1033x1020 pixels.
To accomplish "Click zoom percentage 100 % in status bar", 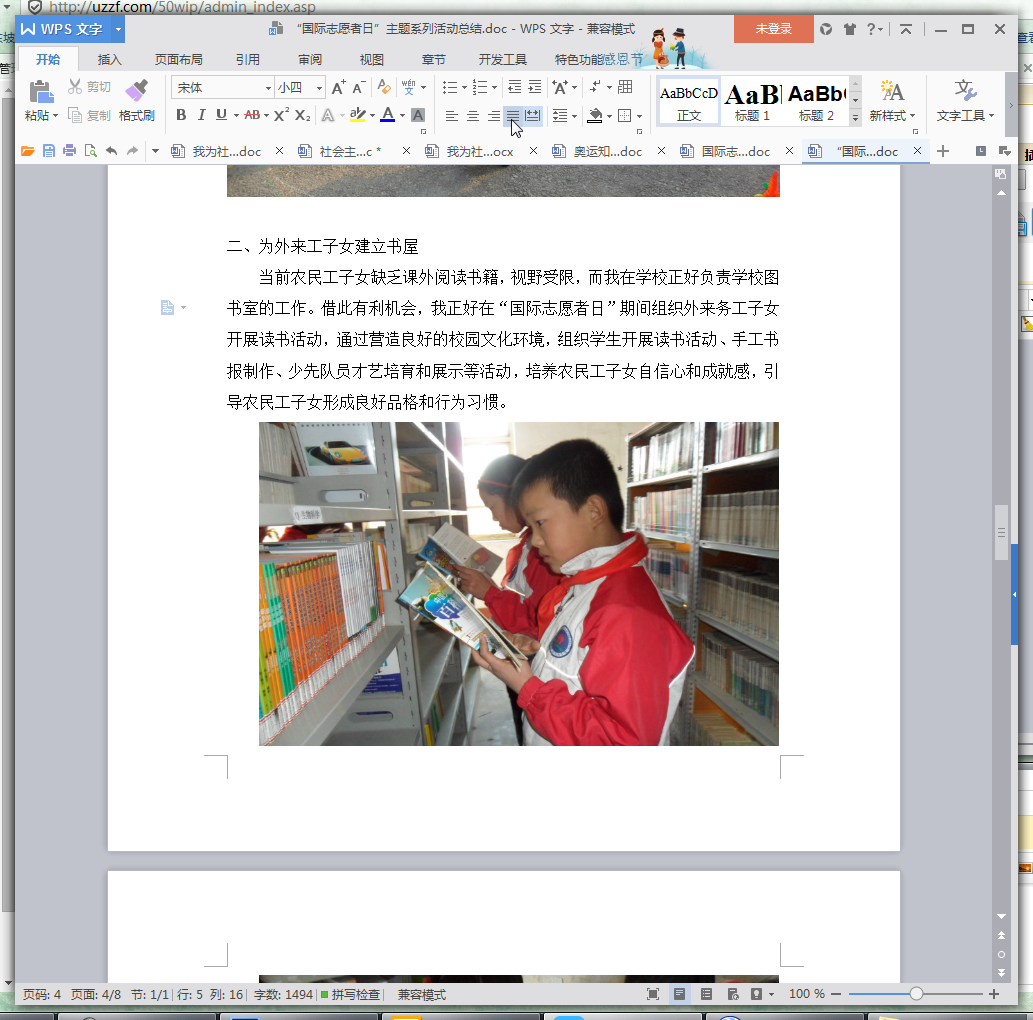I will click(806, 994).
